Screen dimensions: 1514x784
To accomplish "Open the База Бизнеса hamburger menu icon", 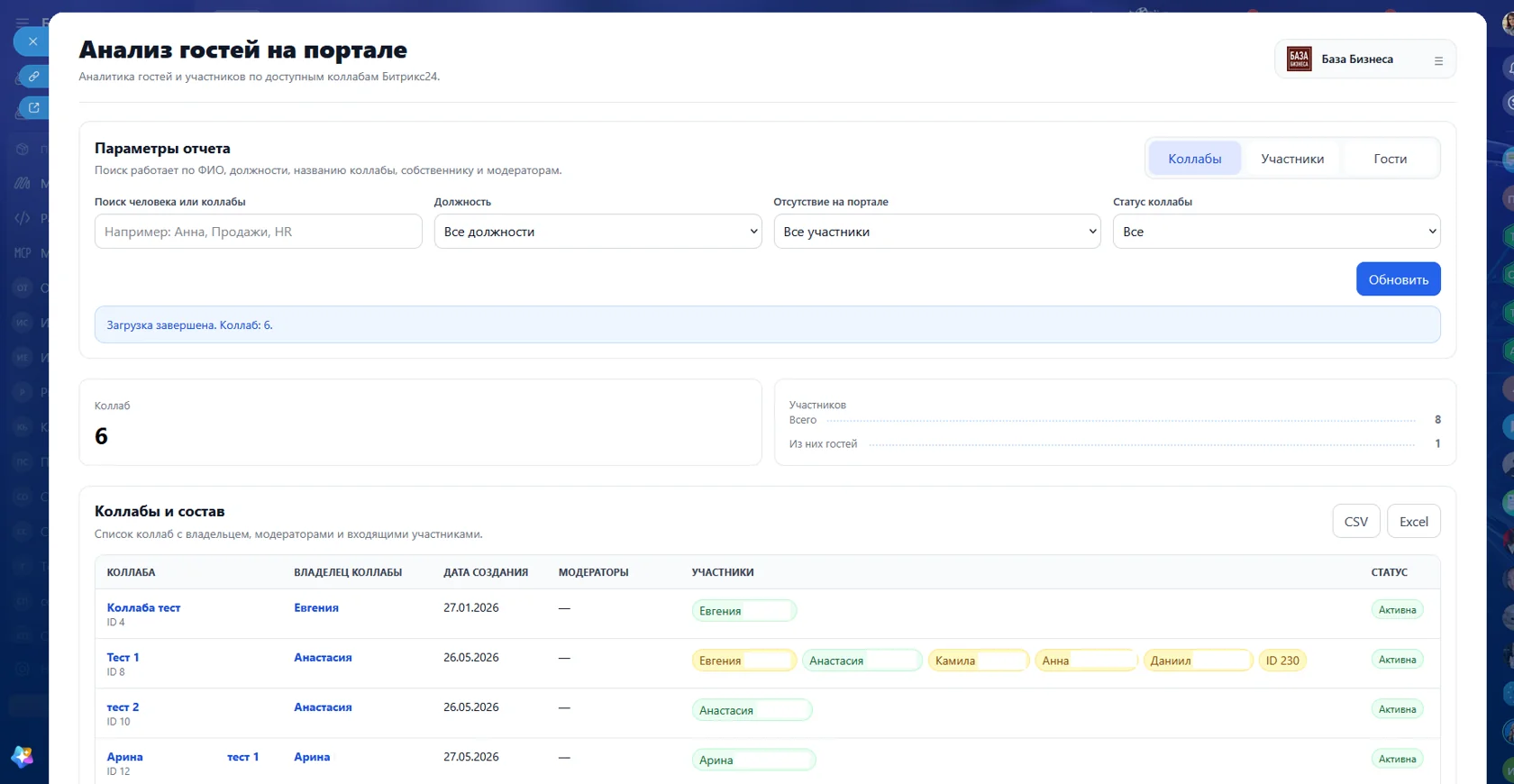I will [x=1438, y=60].
